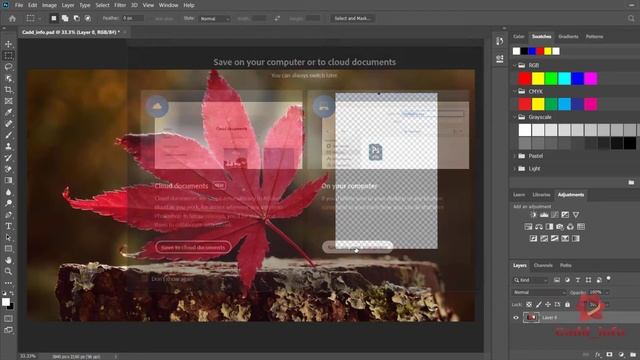Select the Spot Healing Brush tool
Image resolution: width=640 pixels, height=360 pixels.
click(x=8, y=124)
